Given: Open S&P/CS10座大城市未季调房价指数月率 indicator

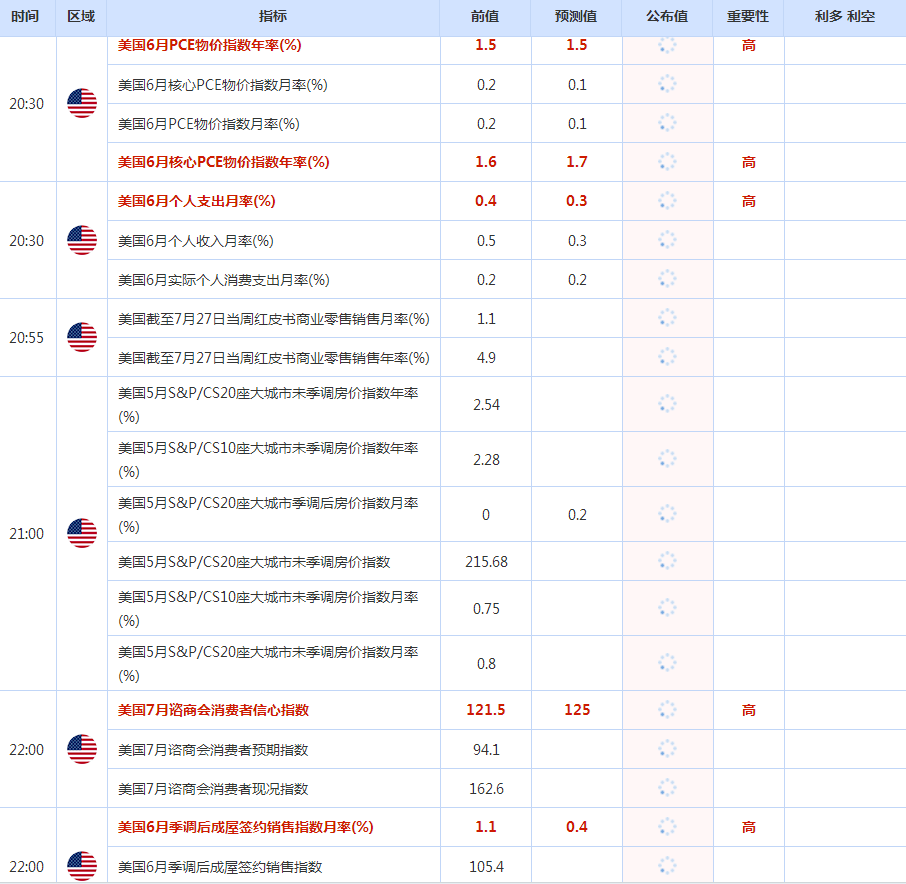Looking at the screenshot, I should tap(268, 608).
